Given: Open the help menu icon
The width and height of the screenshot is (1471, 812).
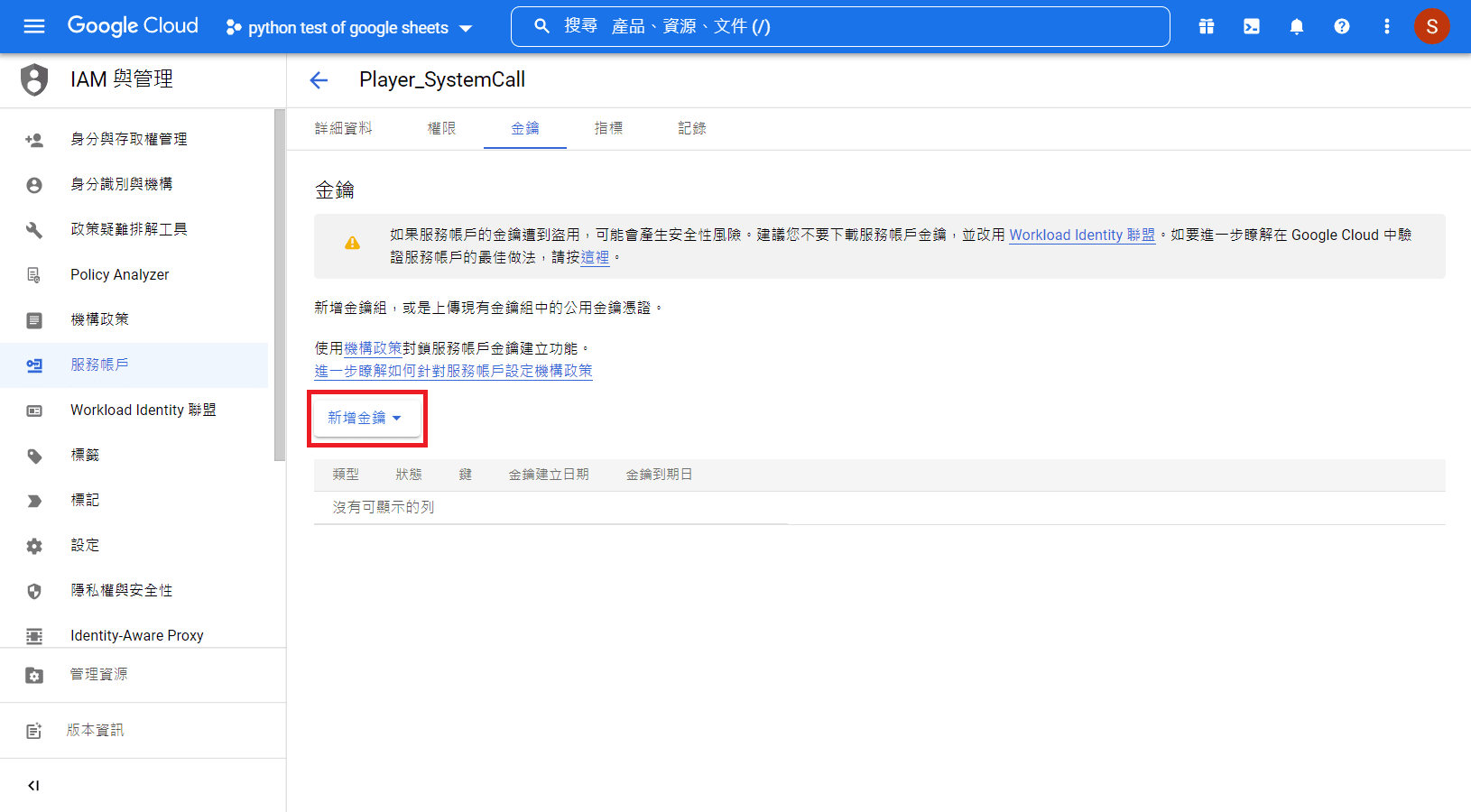Looking at the screenshot, I should coord(1342,26).
